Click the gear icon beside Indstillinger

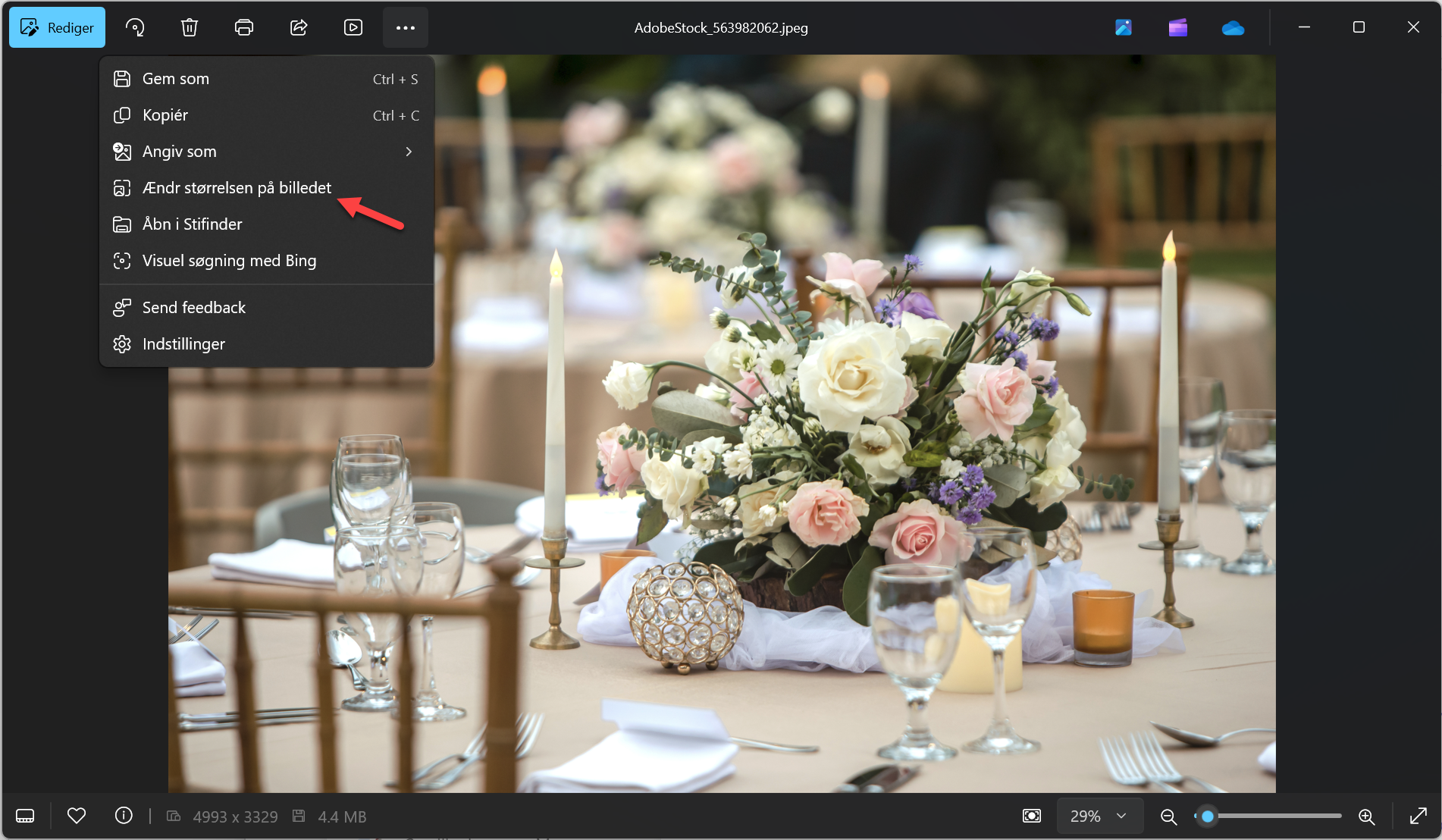click(122, 344)
